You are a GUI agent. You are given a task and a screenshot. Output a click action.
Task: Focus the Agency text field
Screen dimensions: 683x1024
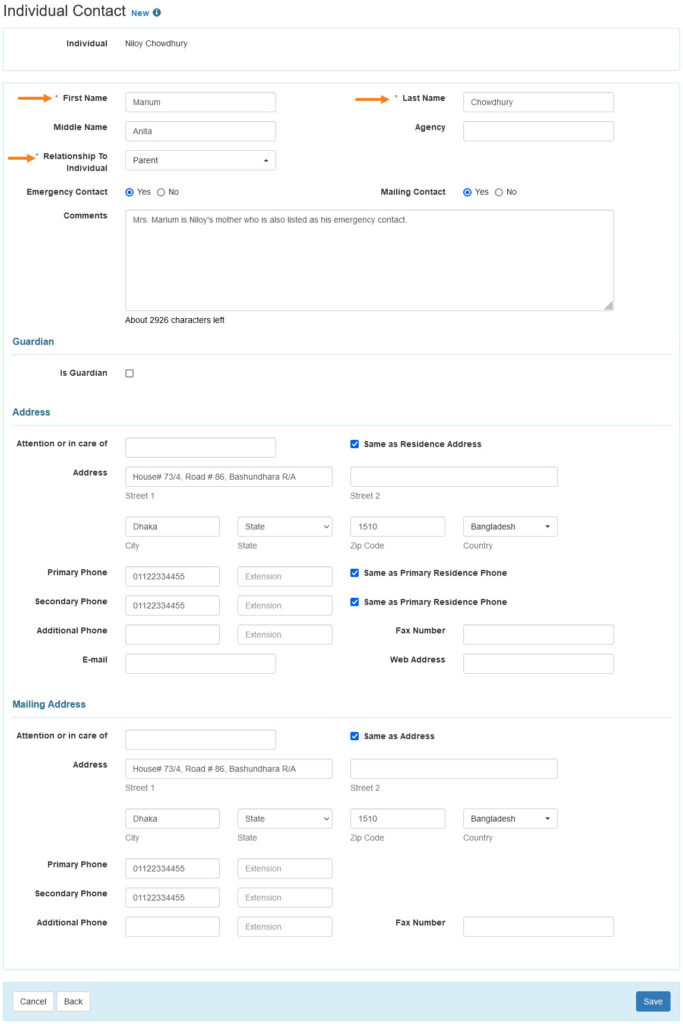click(x=538, y=131)
